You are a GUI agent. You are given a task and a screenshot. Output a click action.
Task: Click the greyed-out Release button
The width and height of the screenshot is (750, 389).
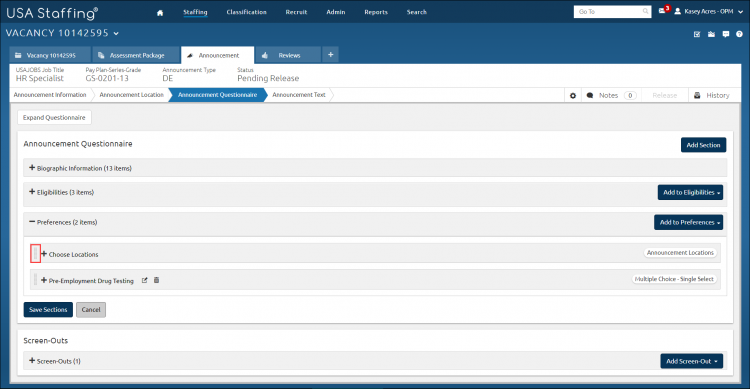pyautogui.click(x=664, y=96)
